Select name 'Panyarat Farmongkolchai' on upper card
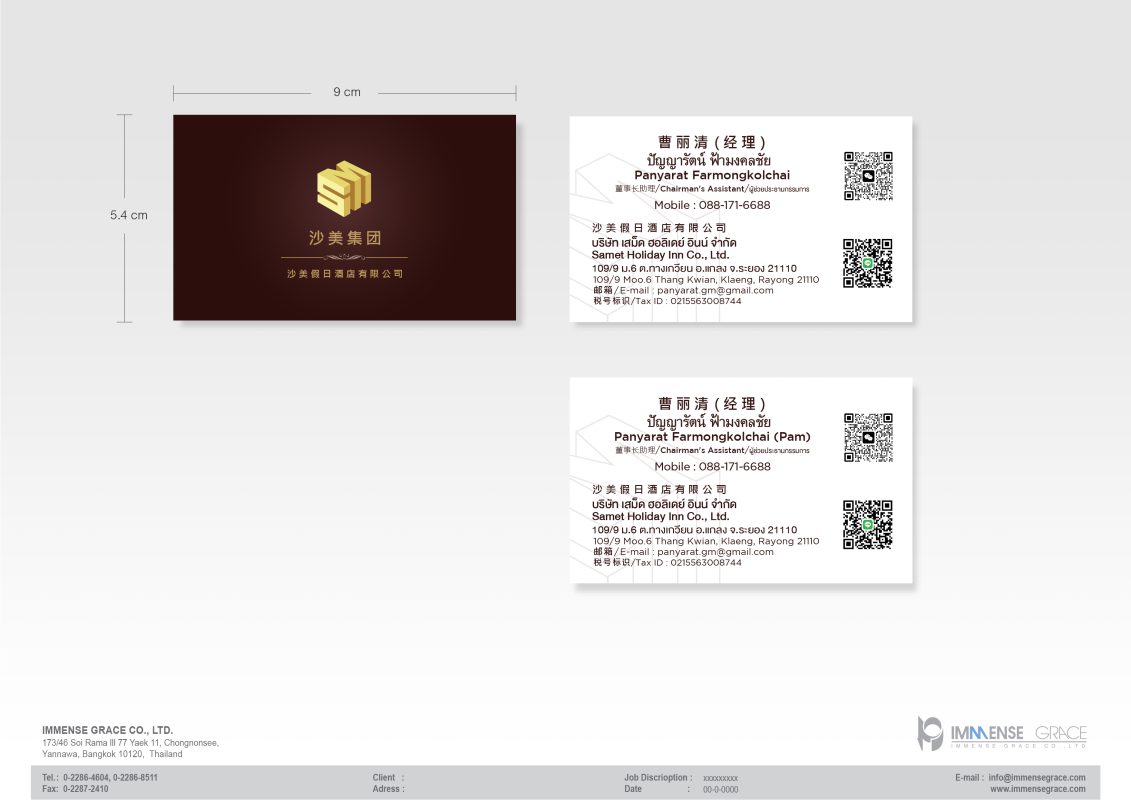The width and height of the screenshot is (1131, 800). tap(712, 175)
